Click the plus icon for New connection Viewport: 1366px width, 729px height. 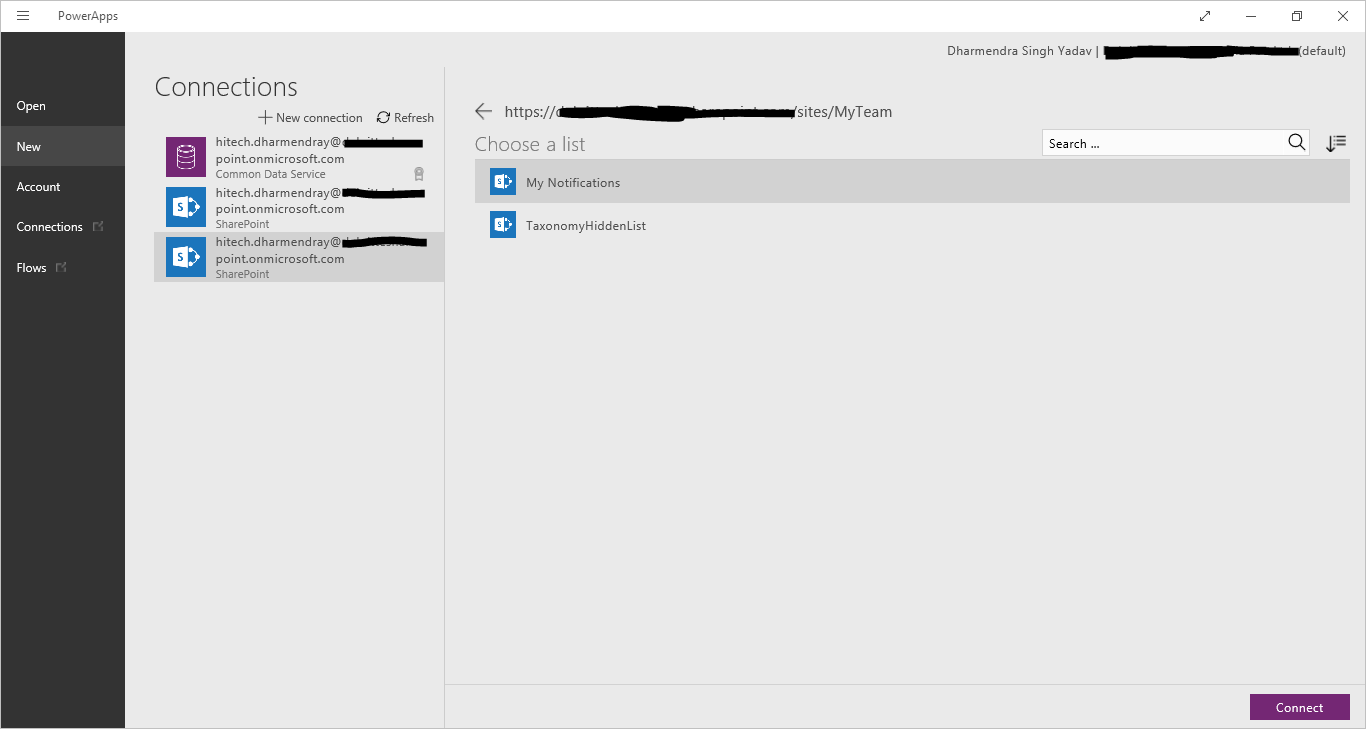pyautogui.click(x=265, y=117)
